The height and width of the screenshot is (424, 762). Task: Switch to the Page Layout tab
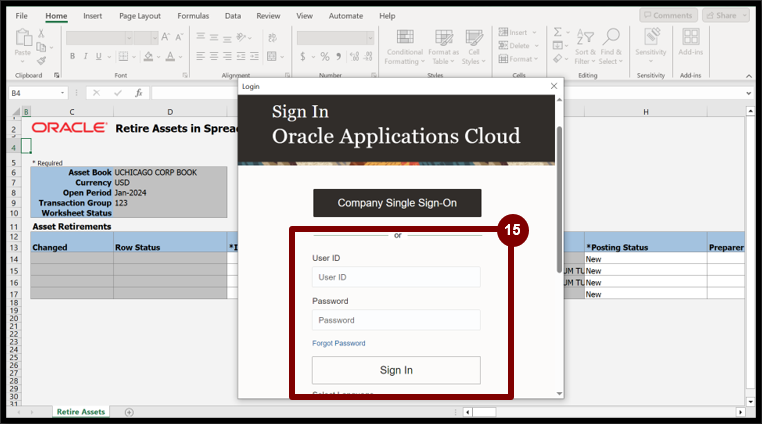[x=140, y=16]
